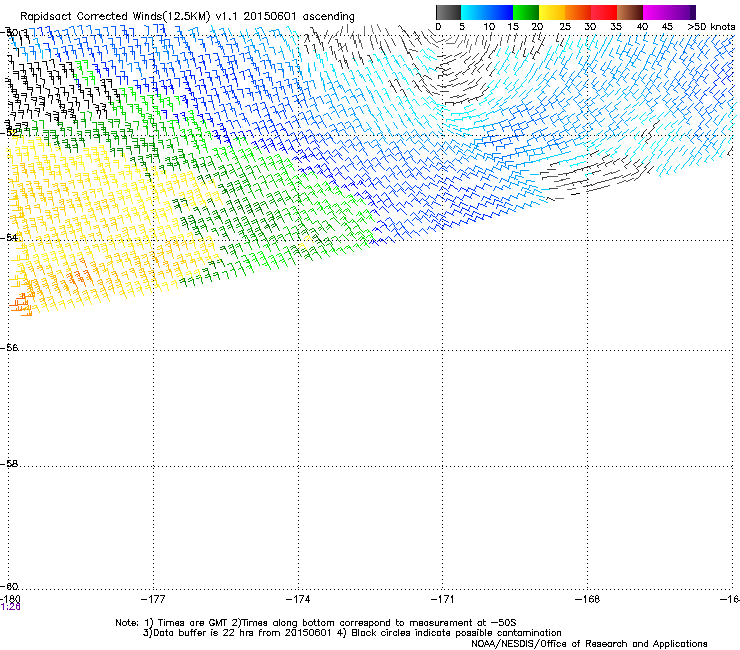
Task: Click the red 30-35 knots color segment
Action: pyautogui.click(x=604, y=12)
